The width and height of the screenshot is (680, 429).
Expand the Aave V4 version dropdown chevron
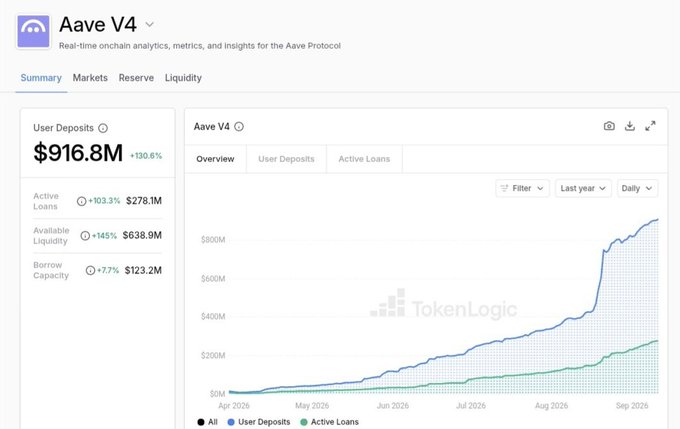[150, 25]
